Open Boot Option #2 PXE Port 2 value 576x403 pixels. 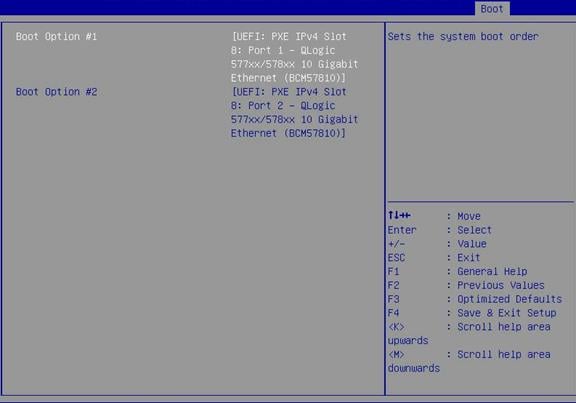click(294, 112)
